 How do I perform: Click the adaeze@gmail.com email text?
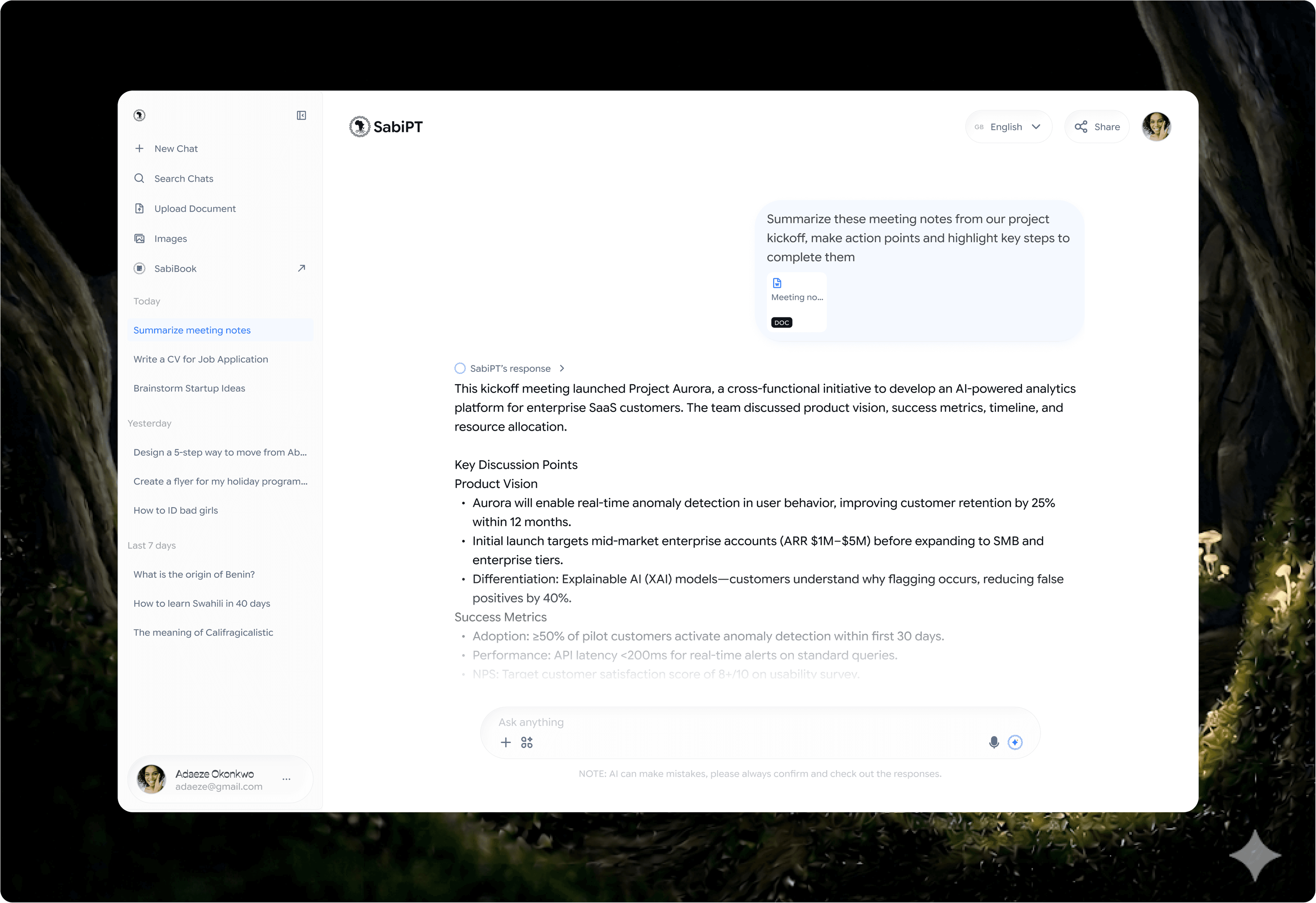pyautogui.click(x=219, y=787)
